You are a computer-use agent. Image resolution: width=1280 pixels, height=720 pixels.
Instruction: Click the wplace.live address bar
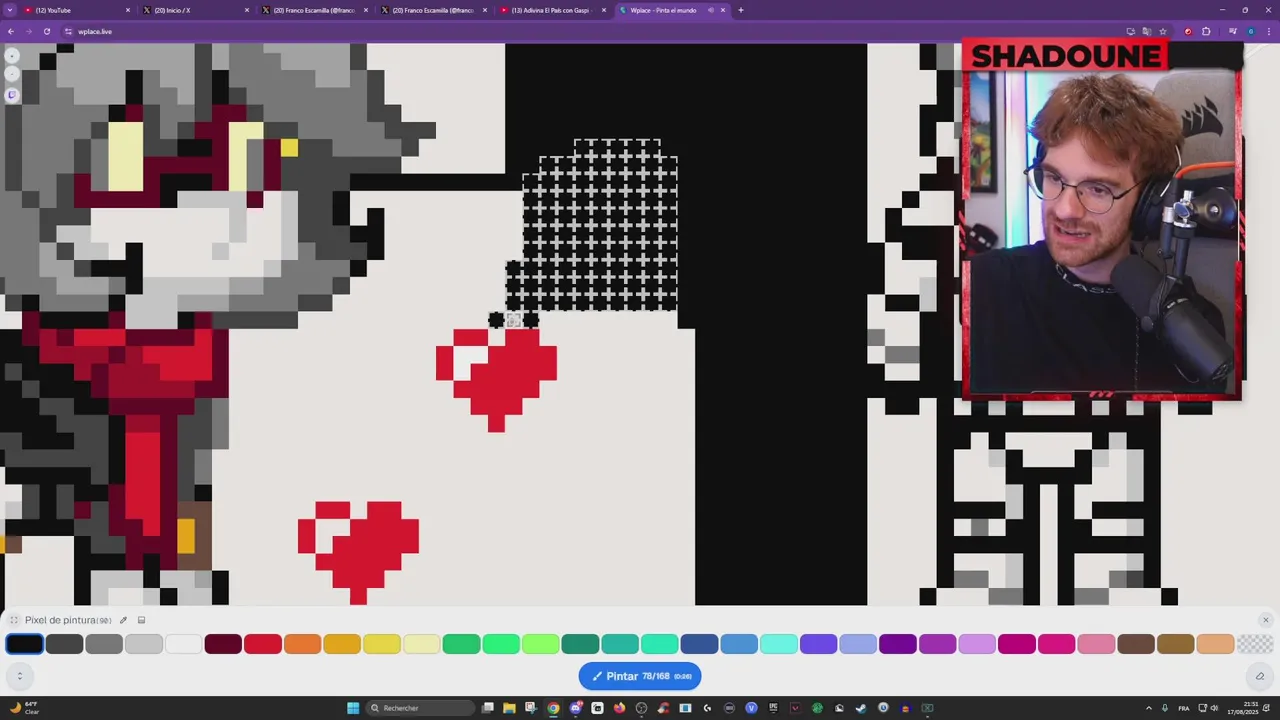[x=600, y=31]
